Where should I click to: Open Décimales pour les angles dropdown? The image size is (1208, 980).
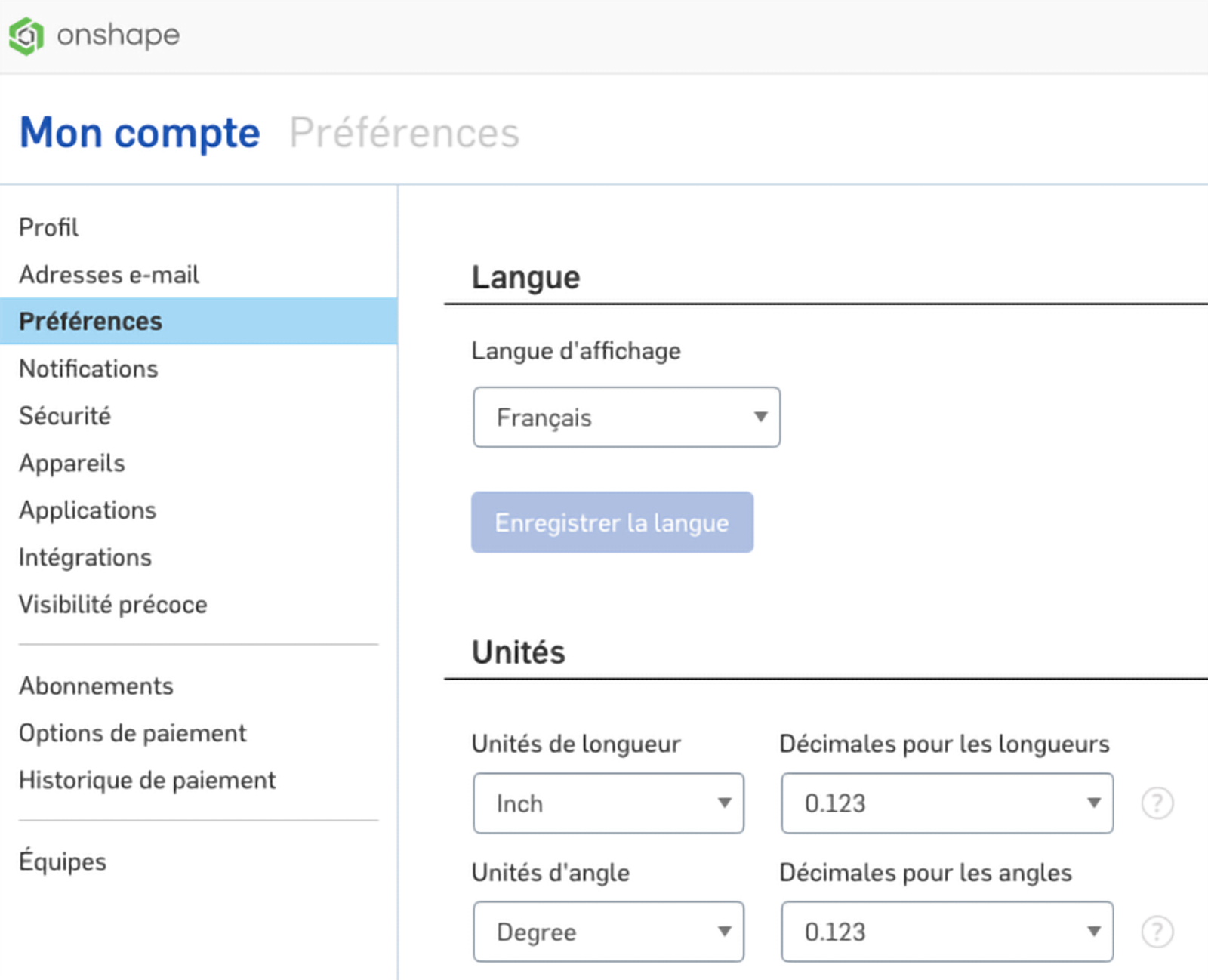(946, 932)
